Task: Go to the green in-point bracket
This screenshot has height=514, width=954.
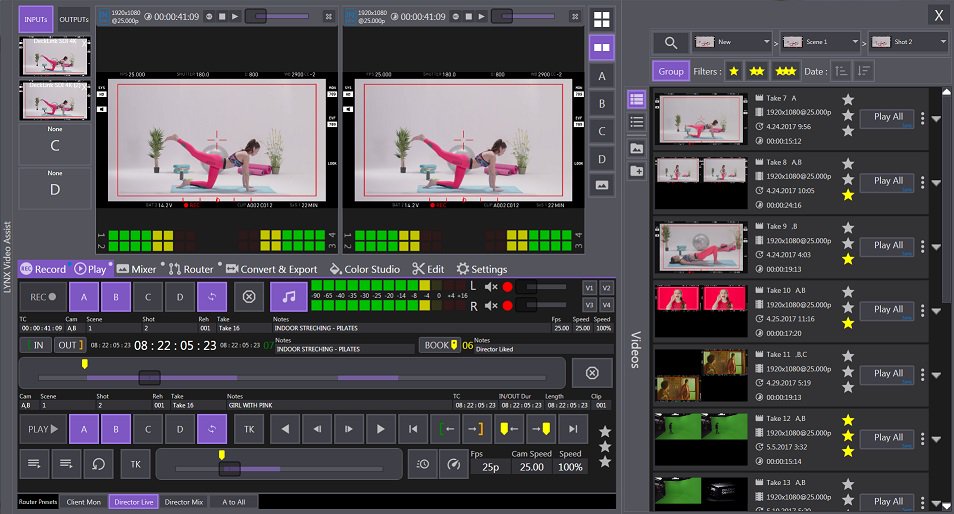Action: (x=446, y=429)
